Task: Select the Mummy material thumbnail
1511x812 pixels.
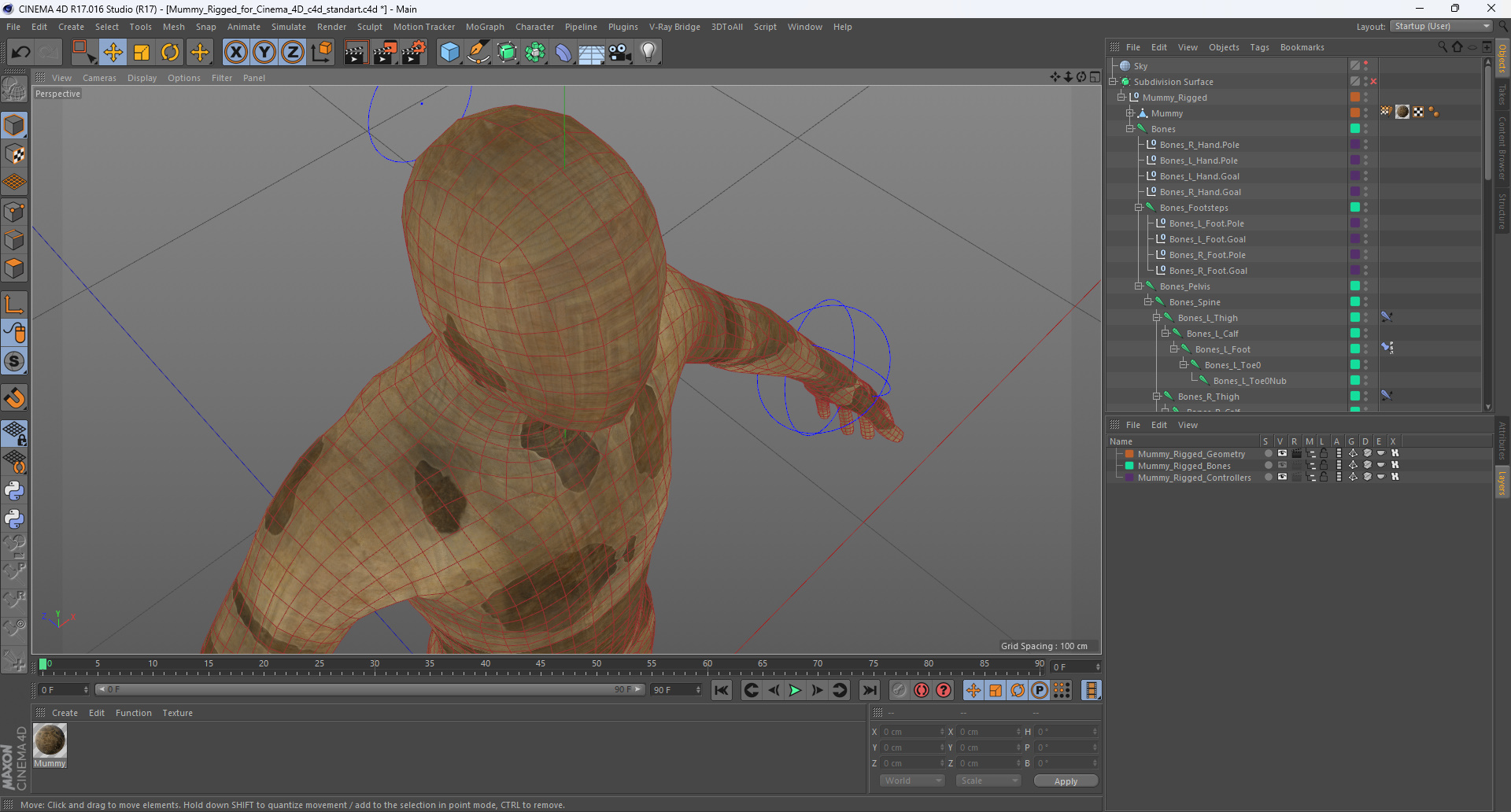Action: pyautogui.click(x=50, y=740)
